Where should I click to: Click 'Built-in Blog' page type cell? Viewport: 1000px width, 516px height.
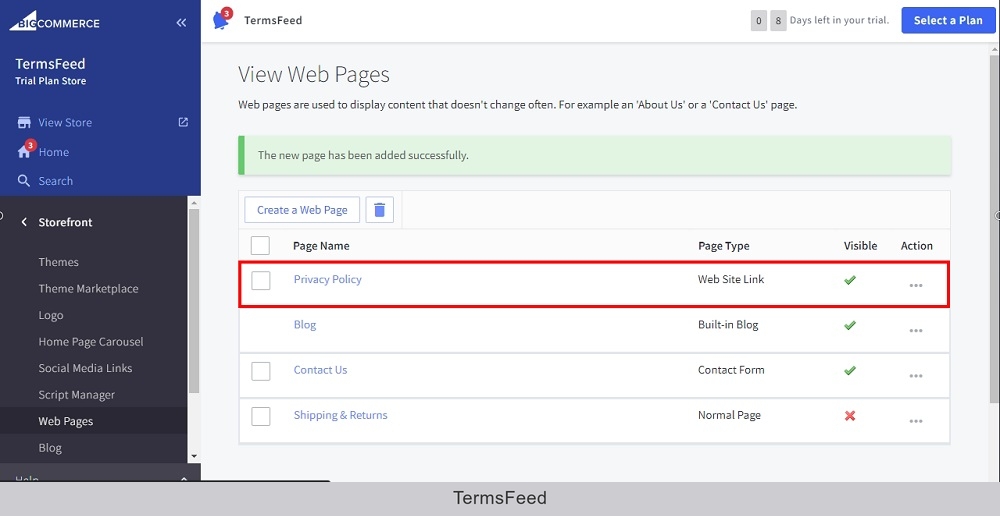click(728, 325)
